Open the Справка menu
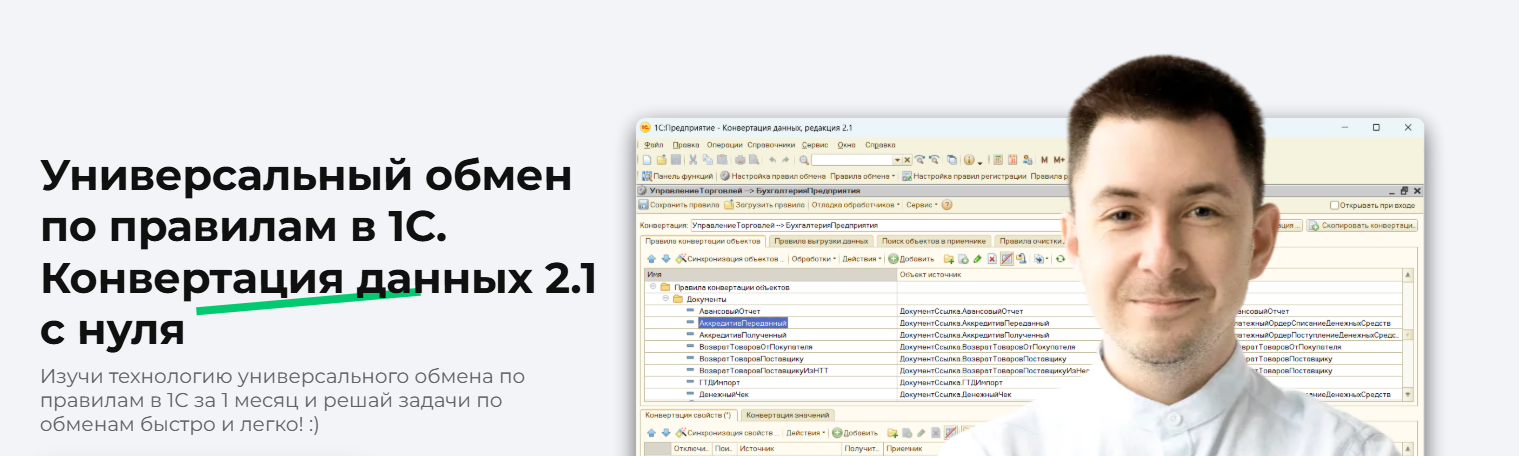This screenshot has height=456, width=1519. pos(880,145)
